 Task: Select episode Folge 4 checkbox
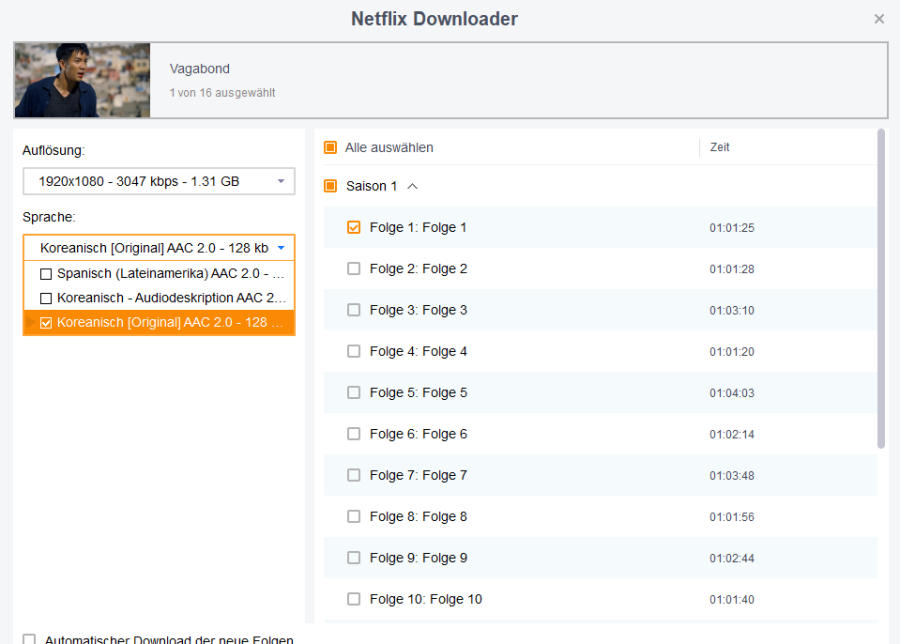[x=353, y=351]
